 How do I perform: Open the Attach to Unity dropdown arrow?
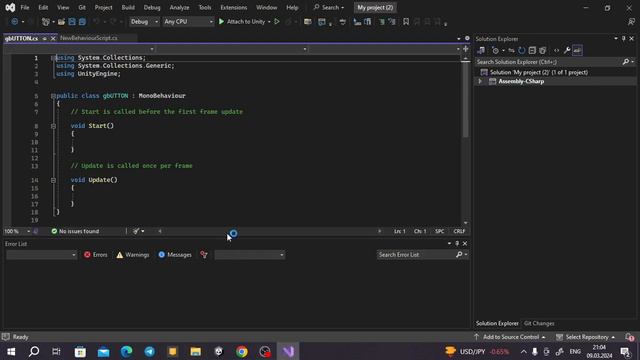coord(269,22)
